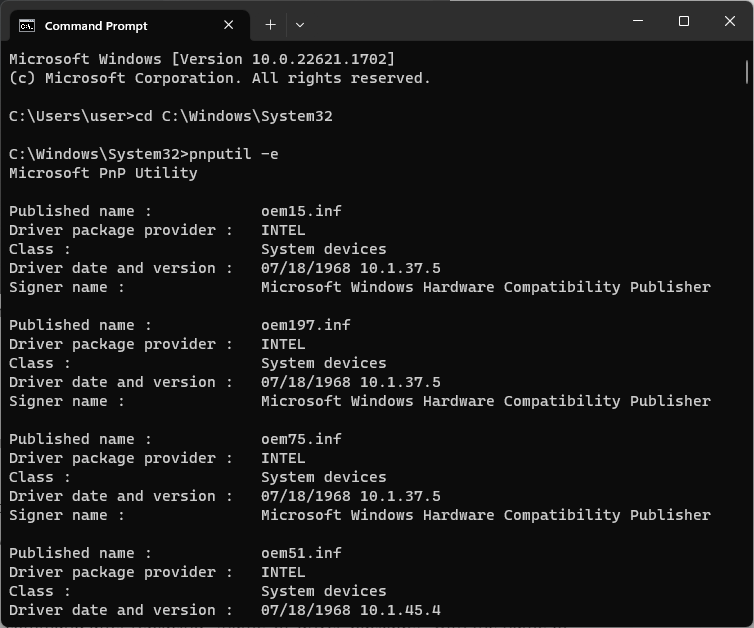Expand the new tab profile dropdown chevron
The height and width of the screenshot is (628, 754).
coord(300,25)
